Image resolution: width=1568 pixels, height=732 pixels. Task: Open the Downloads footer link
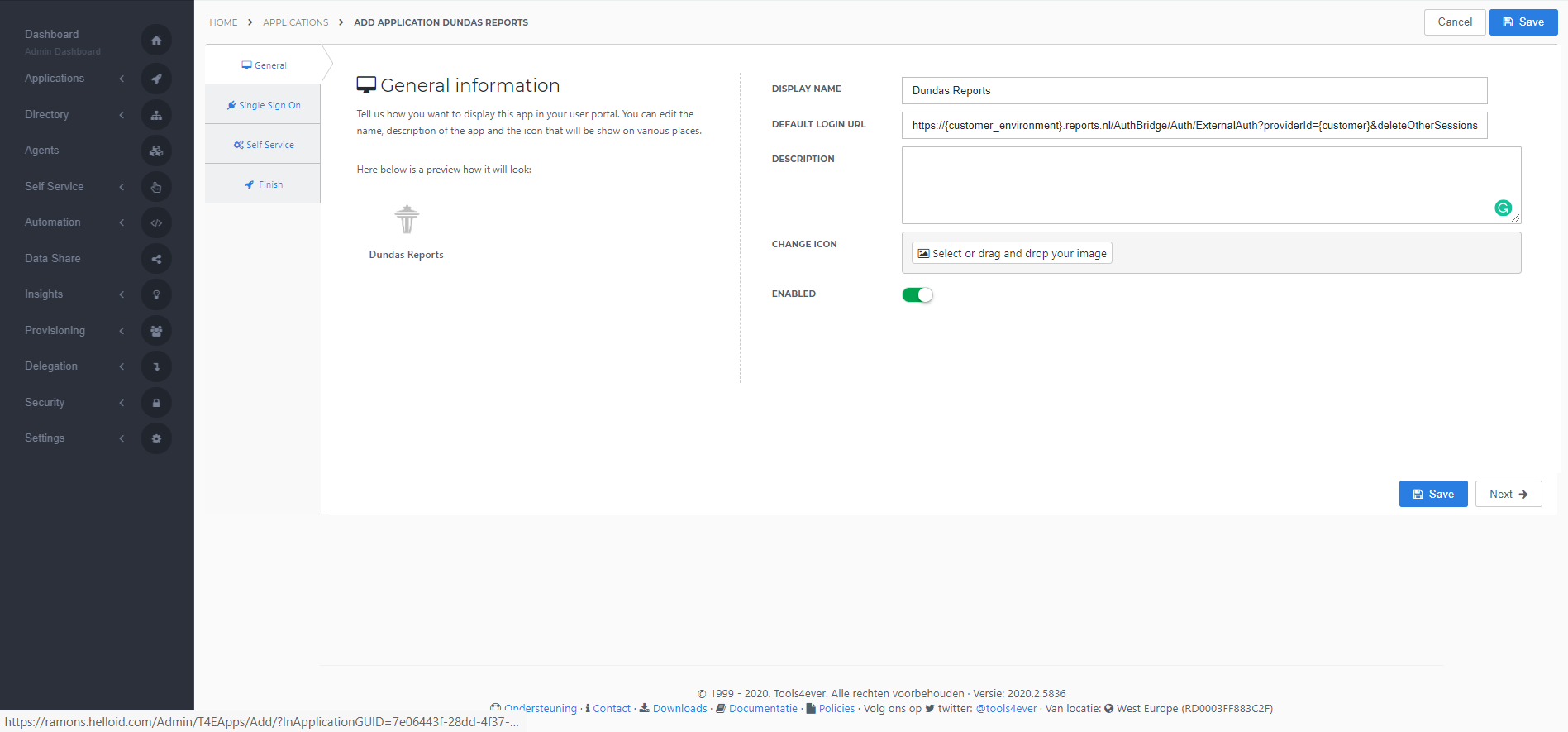(x=680, y=709)
